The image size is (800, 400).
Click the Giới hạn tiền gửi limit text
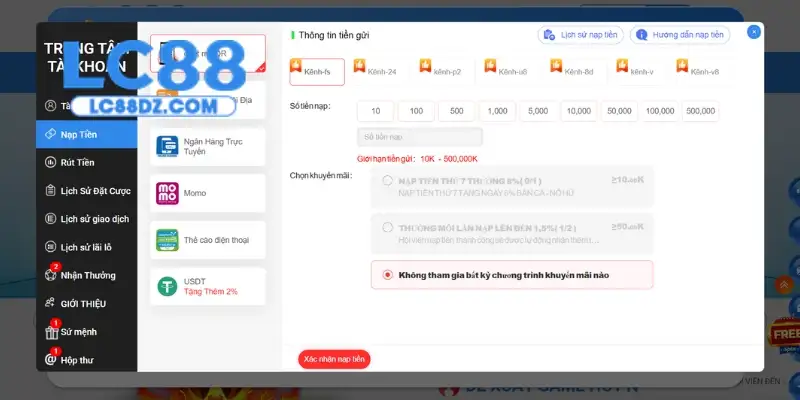(417, 159)
